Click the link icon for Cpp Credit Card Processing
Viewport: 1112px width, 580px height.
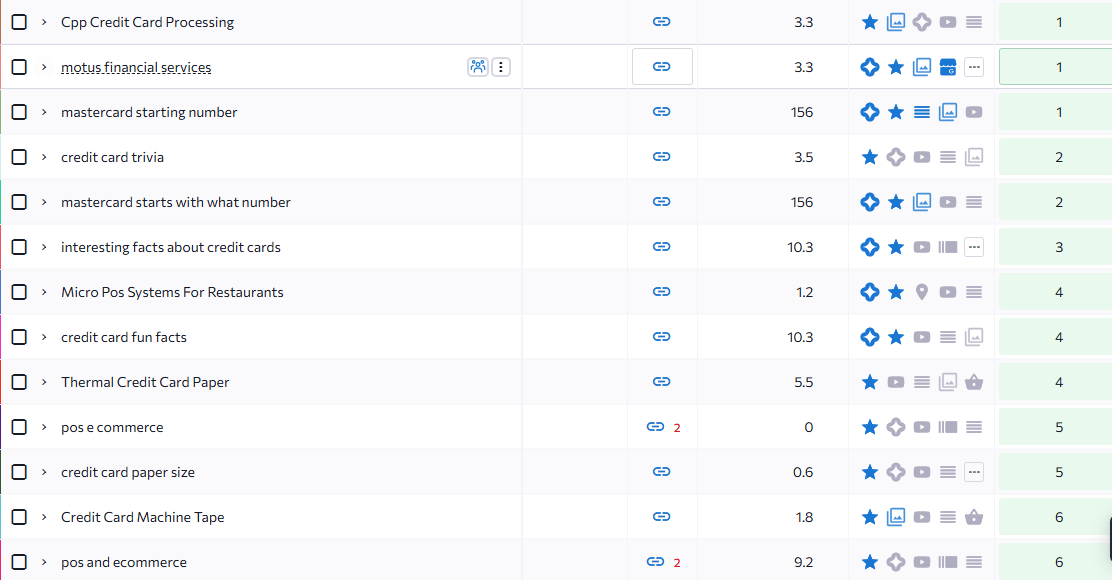tap(661, 21)
